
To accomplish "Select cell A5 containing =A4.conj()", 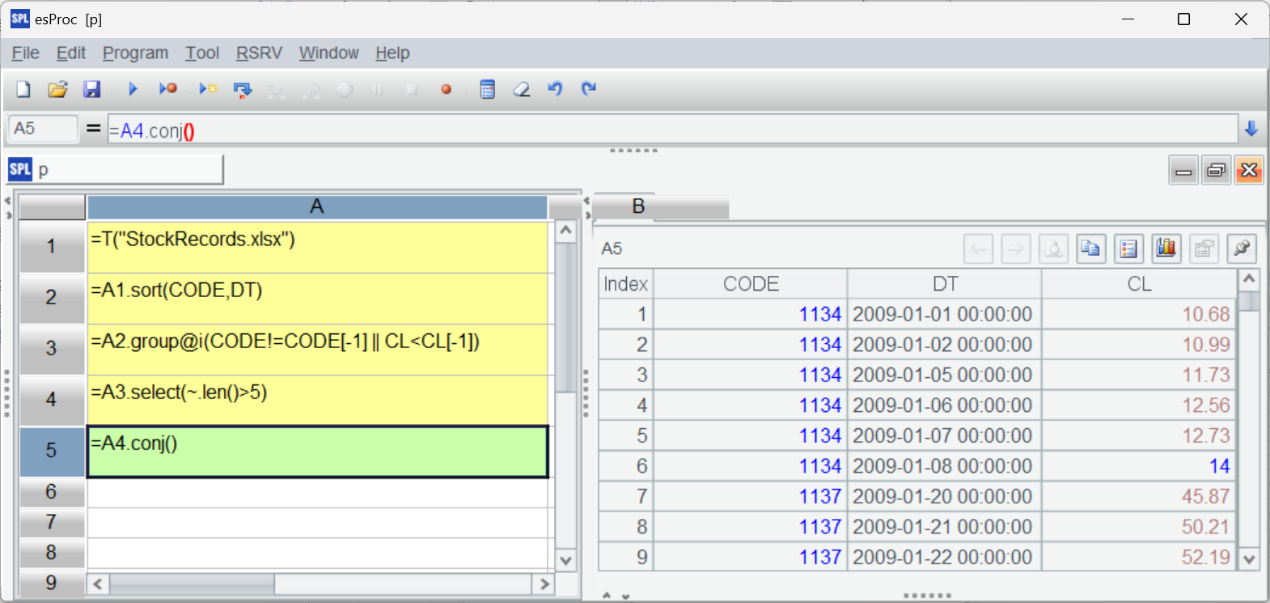I will click(317, 451).
